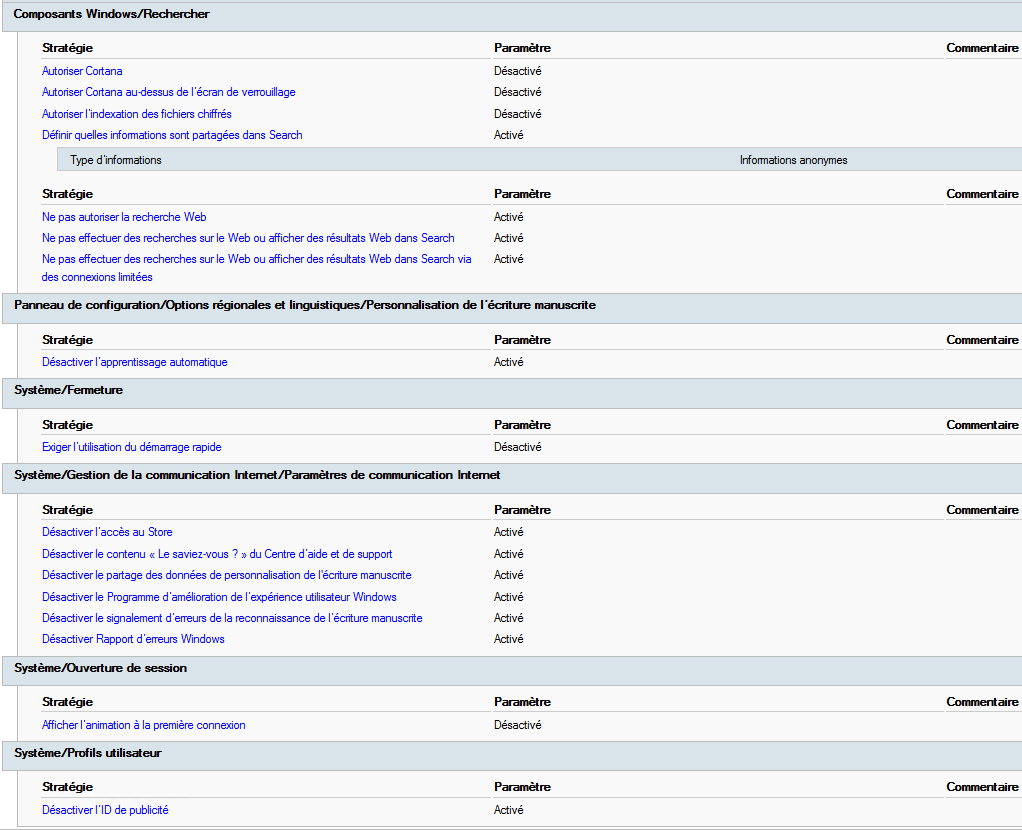The width and height of the screenshot is (1022, 830).
Task: Click 'Exiger l'utilisation du démarrage rapide' link
Action: click(x=131, y=447)
